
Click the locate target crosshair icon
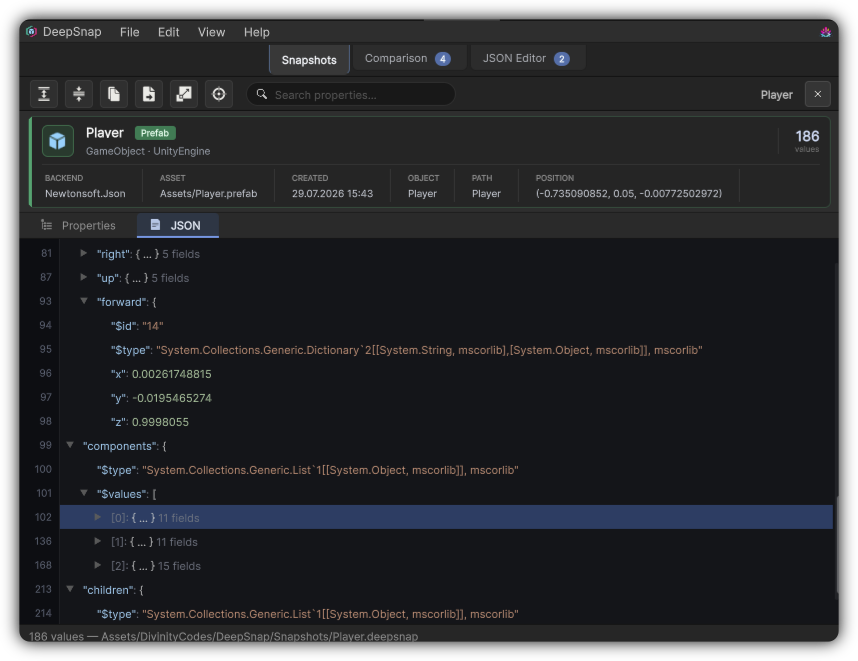(219, 94)
